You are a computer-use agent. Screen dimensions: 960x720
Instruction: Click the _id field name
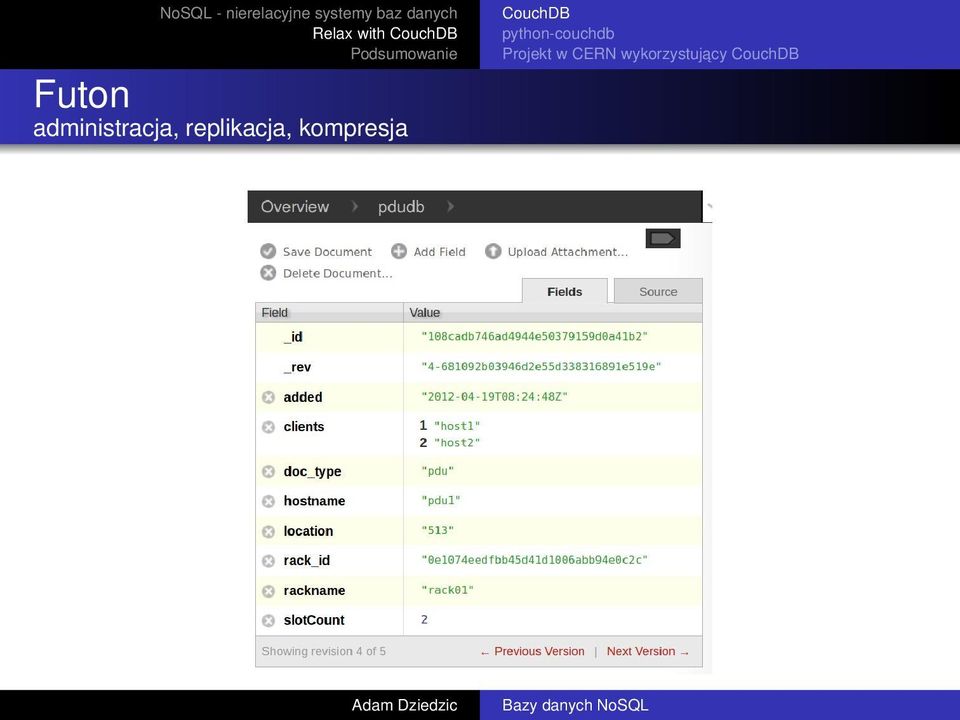(293, 337)
